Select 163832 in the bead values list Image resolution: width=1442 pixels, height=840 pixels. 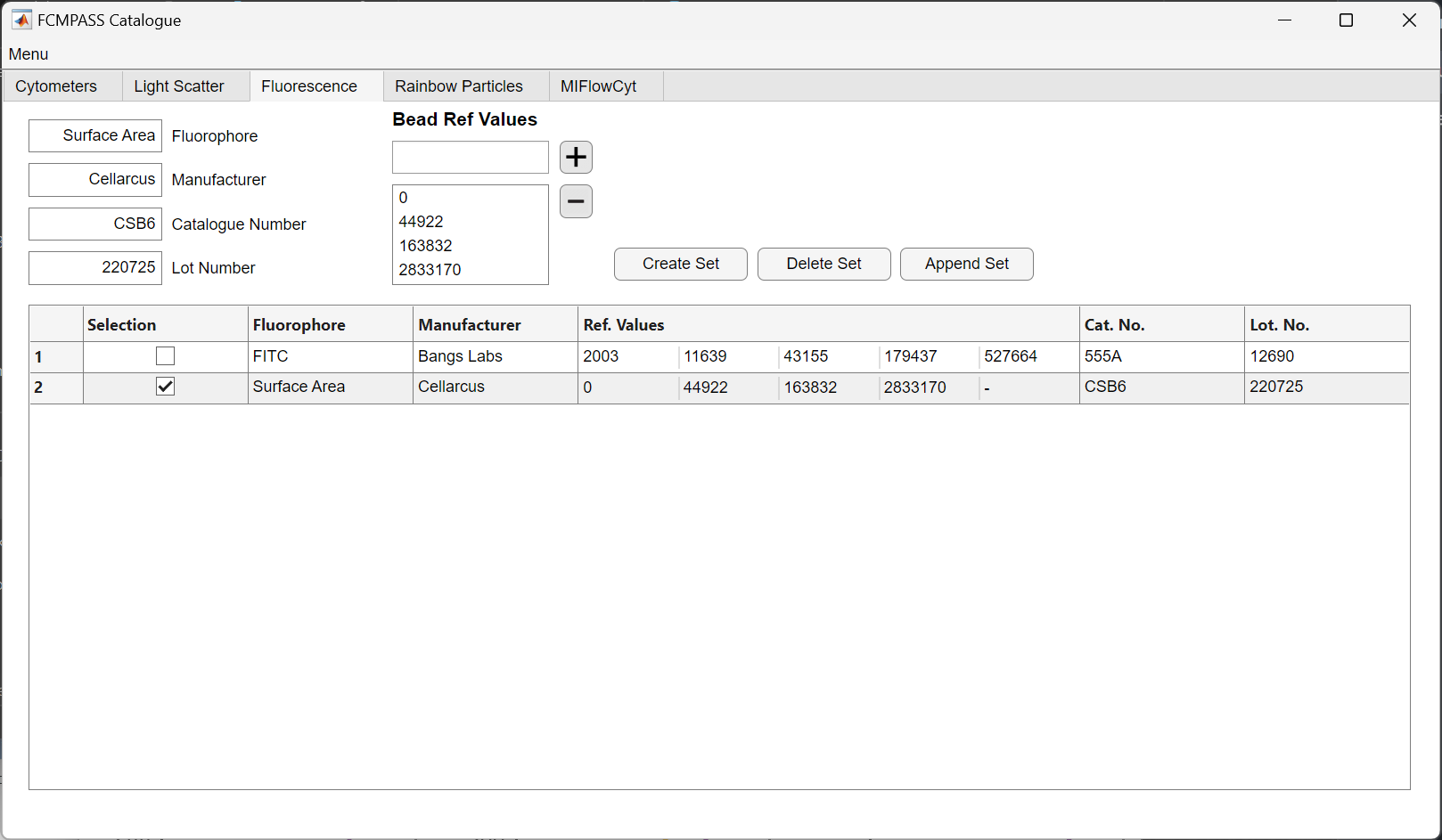471,246
